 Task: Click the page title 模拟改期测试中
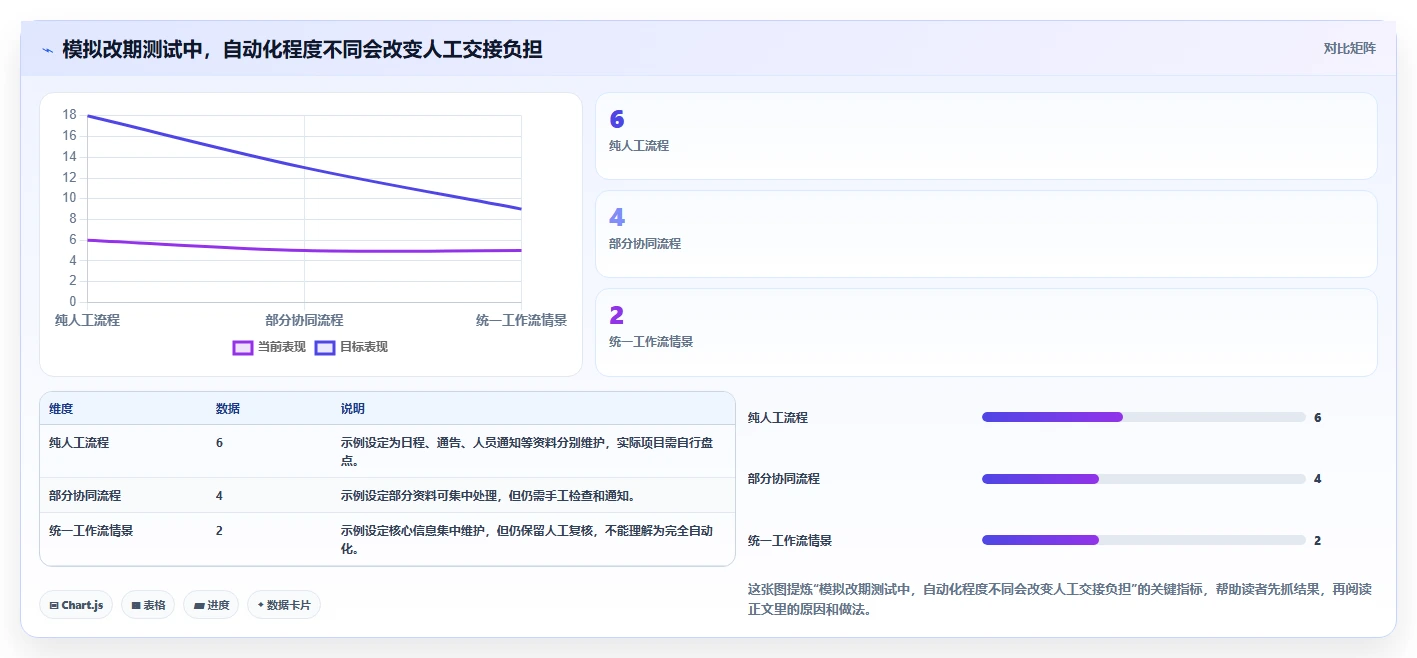coord(302,49)
